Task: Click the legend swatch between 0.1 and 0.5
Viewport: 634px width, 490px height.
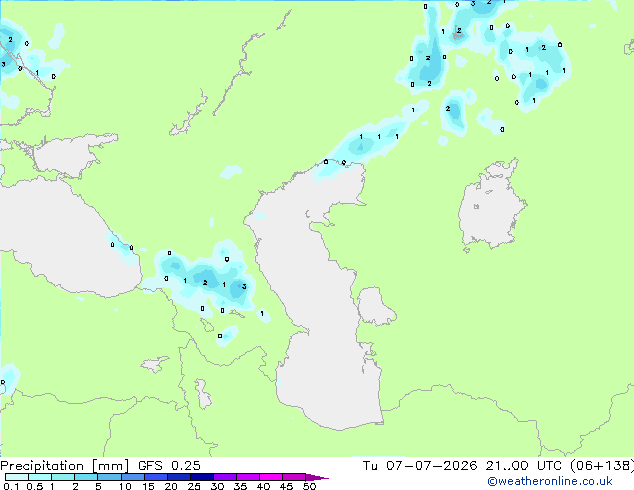Action: coord(17,477)
